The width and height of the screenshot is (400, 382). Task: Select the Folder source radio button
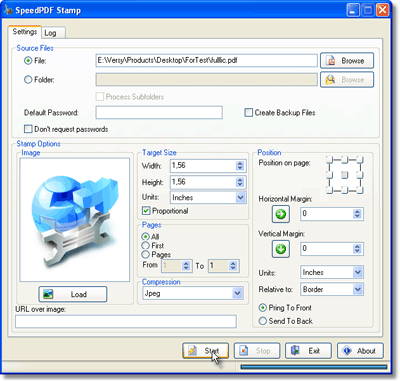coord(28,80)
